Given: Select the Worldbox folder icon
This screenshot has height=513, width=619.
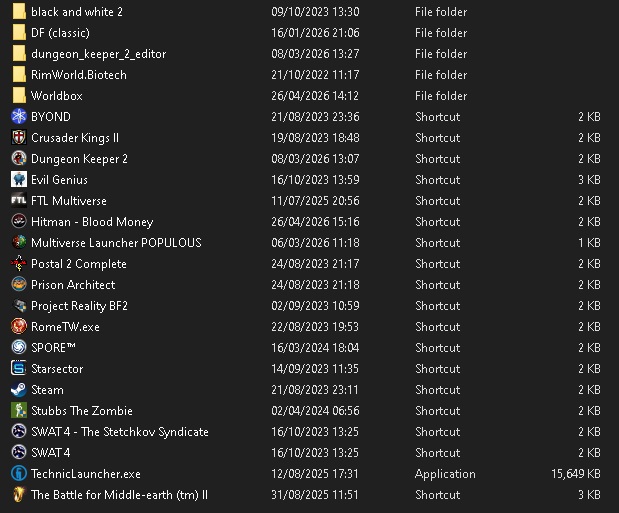Looking at the screenshot, I should pyautogui.click(x=19, y=95).
